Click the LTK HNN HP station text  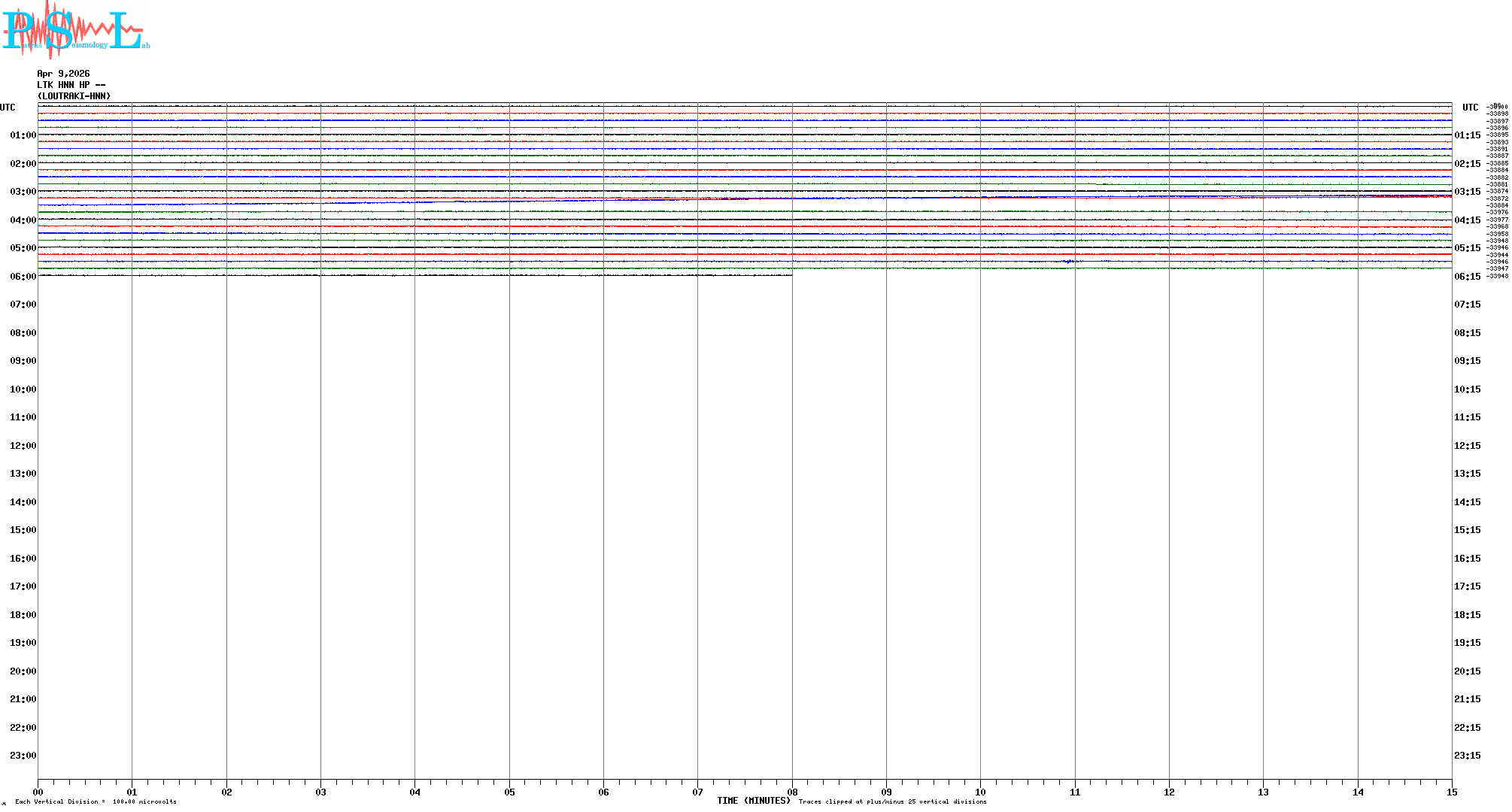(71, 85)
